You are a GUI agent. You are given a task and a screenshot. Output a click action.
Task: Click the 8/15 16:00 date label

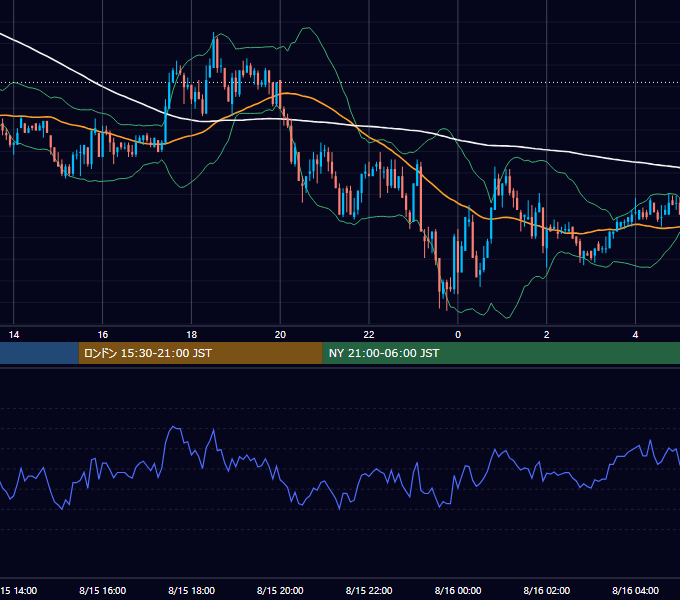click(x=103, y=590)
